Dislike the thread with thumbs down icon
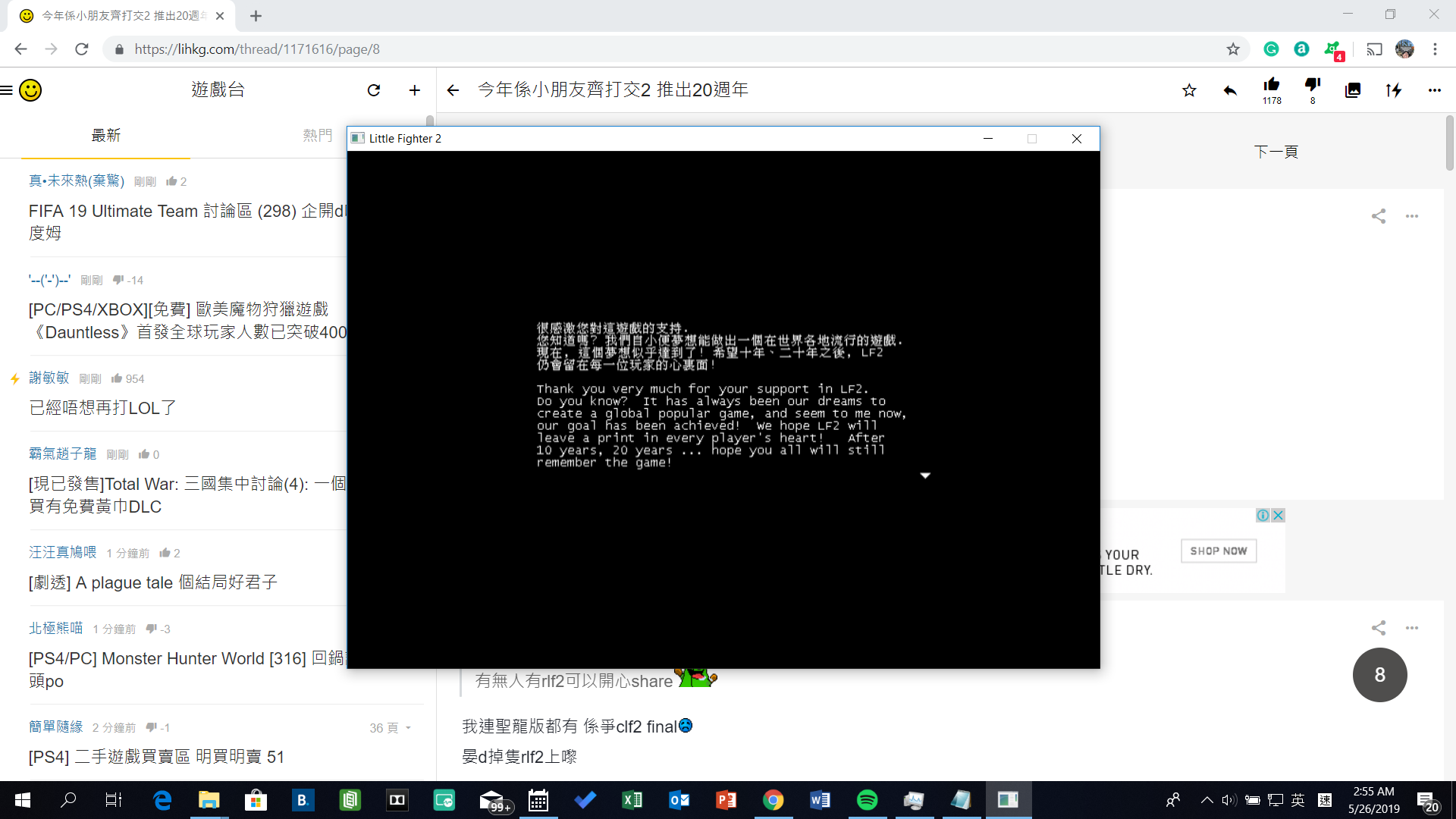Viewport: 1456px width, 819px height. [1313, 90]
